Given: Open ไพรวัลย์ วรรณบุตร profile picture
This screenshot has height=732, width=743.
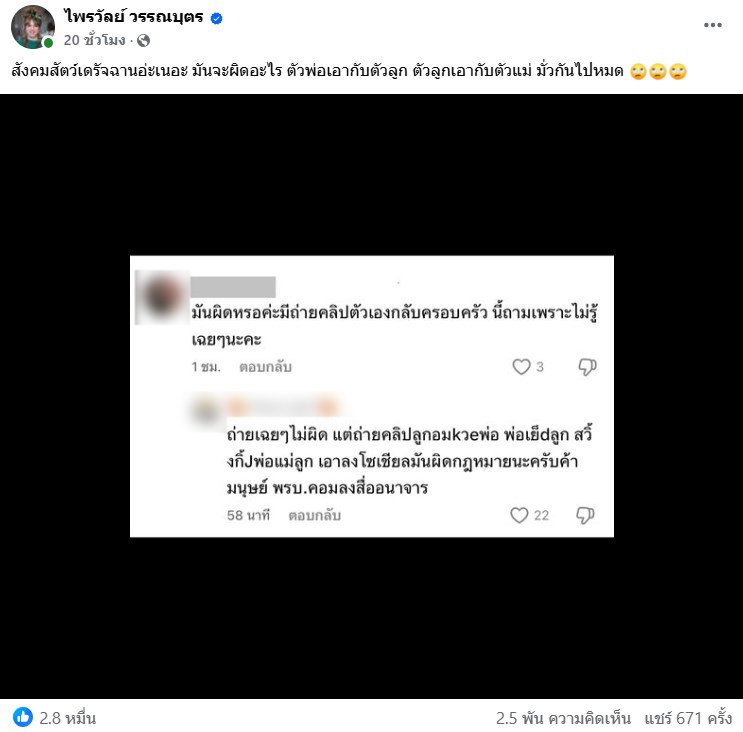Looking at the screenshot, I should pyautogui.click(x=33, y=27).
